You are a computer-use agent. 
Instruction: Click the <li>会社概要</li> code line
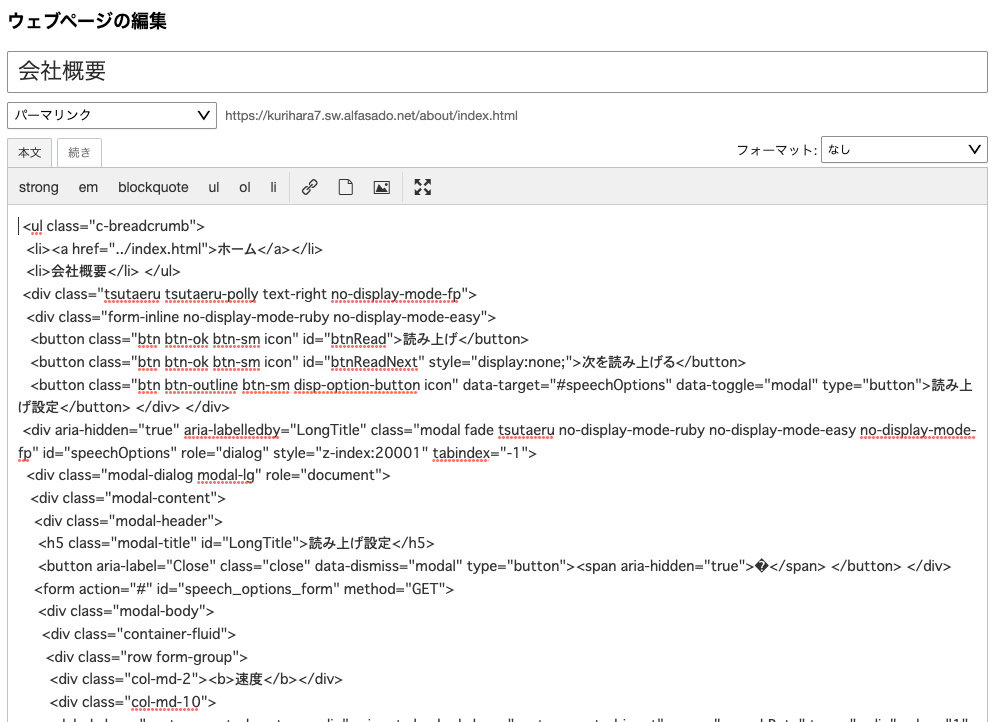103,271
